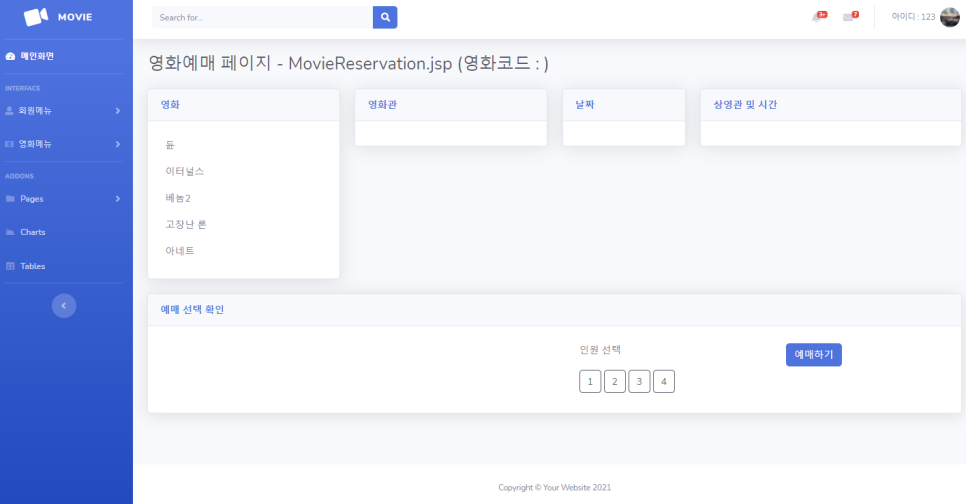The height and width of the screenshot is (504, 966).
Task: Select the movie 듄 from the list
Action: coord(170,145)
